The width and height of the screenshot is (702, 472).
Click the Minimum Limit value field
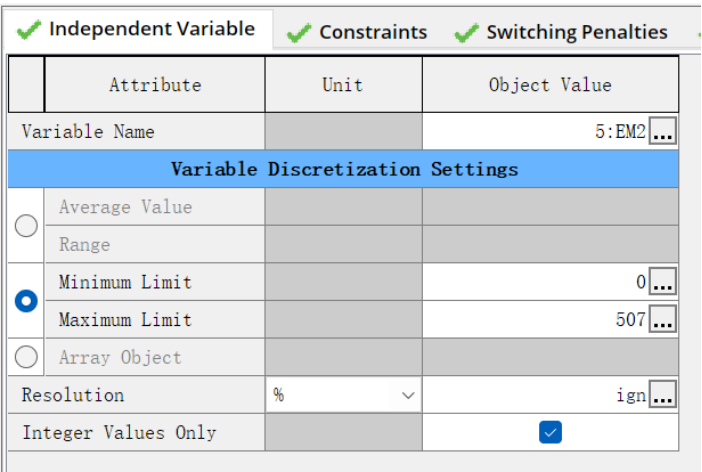coord(536,283)
